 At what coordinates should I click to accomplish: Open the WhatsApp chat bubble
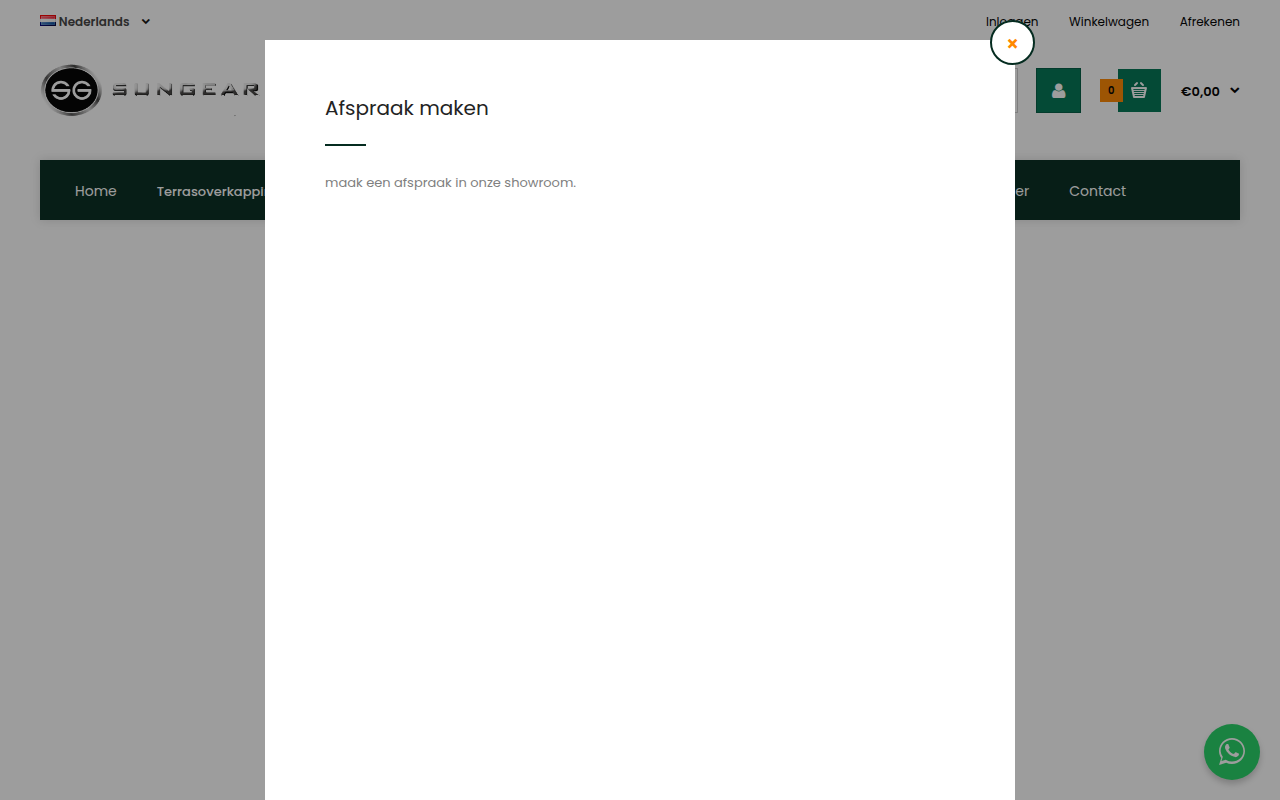click(1232, 752)
